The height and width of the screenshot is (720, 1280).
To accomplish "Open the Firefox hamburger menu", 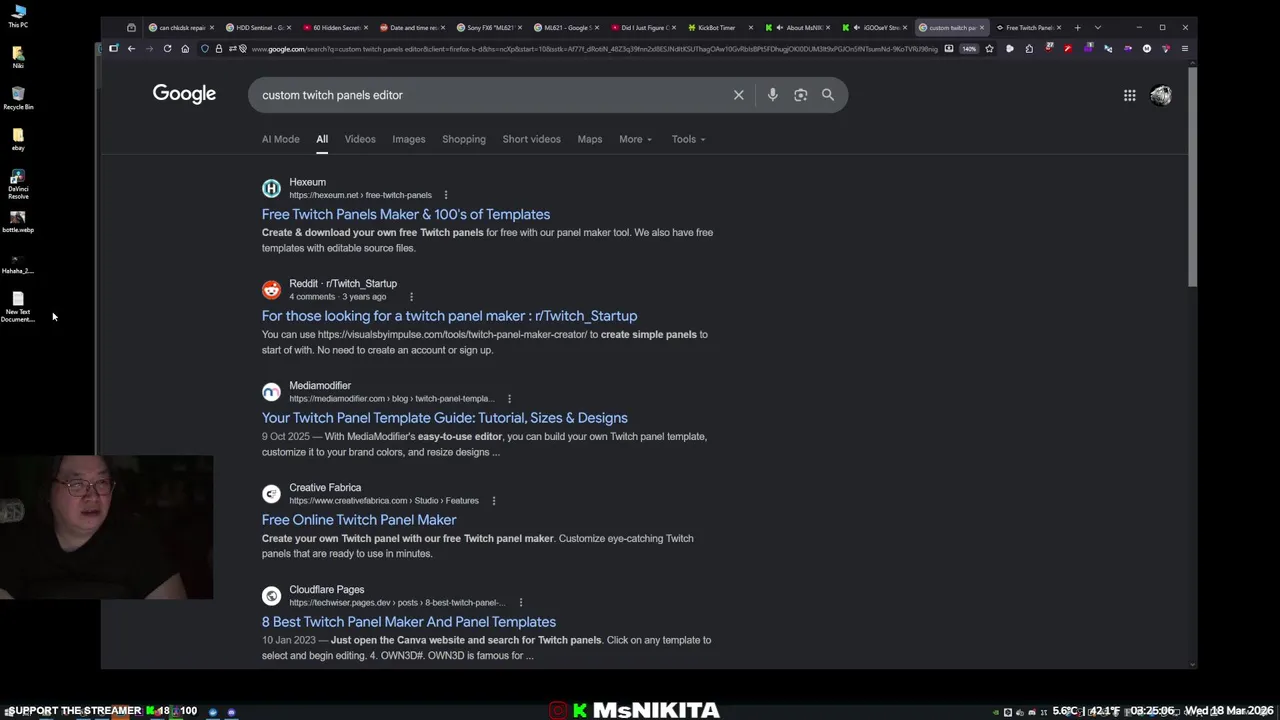I will coord(1184,48).
